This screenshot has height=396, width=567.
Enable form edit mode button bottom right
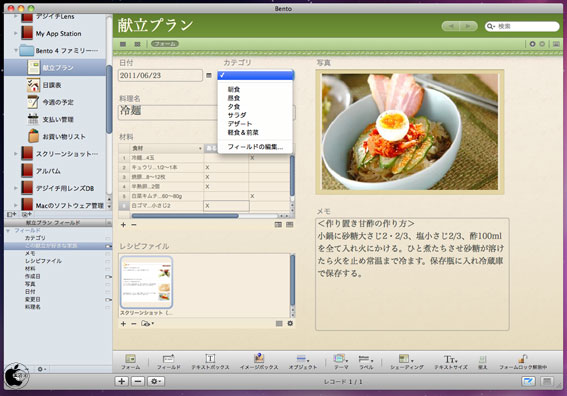tap(528, 381)
